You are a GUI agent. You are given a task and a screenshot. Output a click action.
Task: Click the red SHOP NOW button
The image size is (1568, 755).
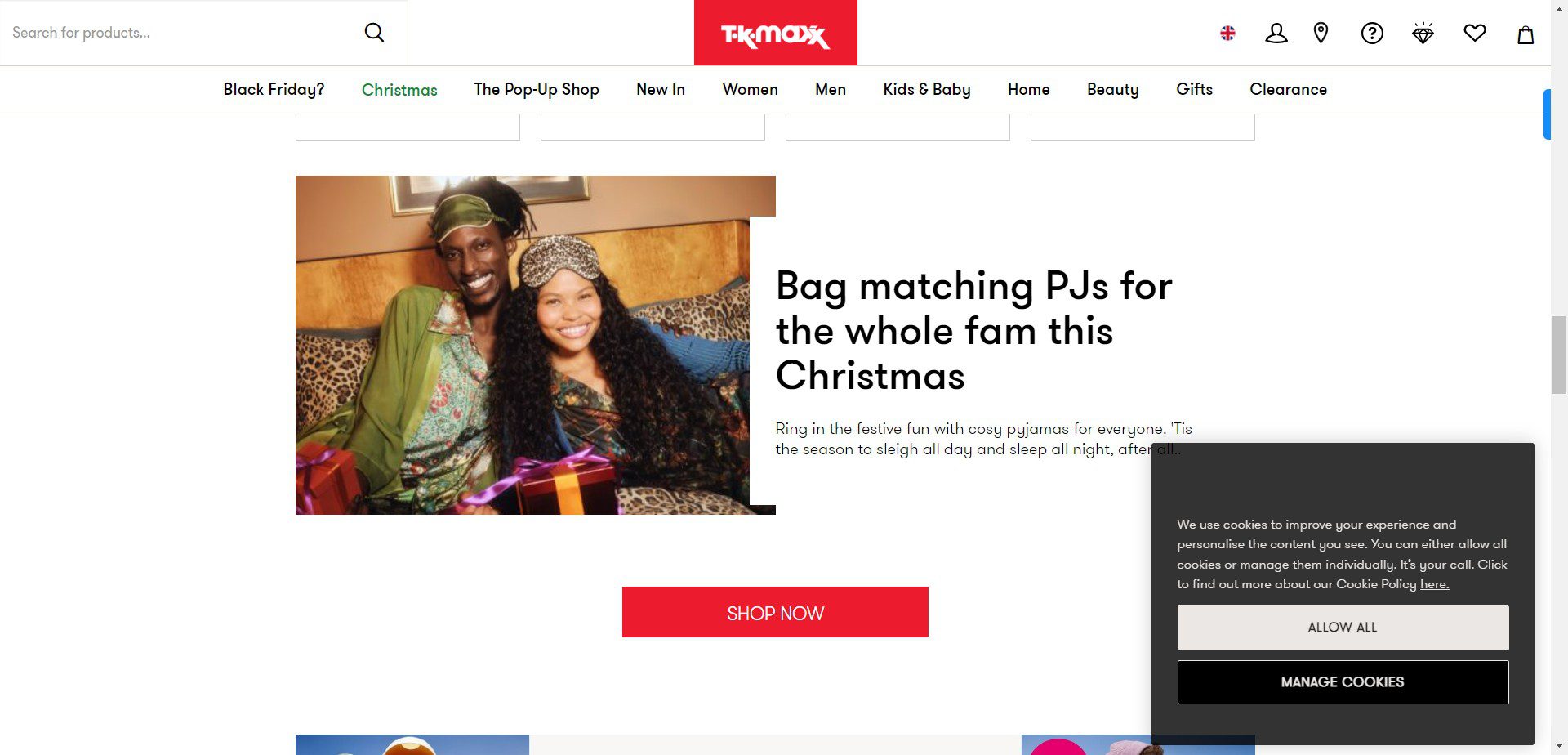[x=775, y=612]
